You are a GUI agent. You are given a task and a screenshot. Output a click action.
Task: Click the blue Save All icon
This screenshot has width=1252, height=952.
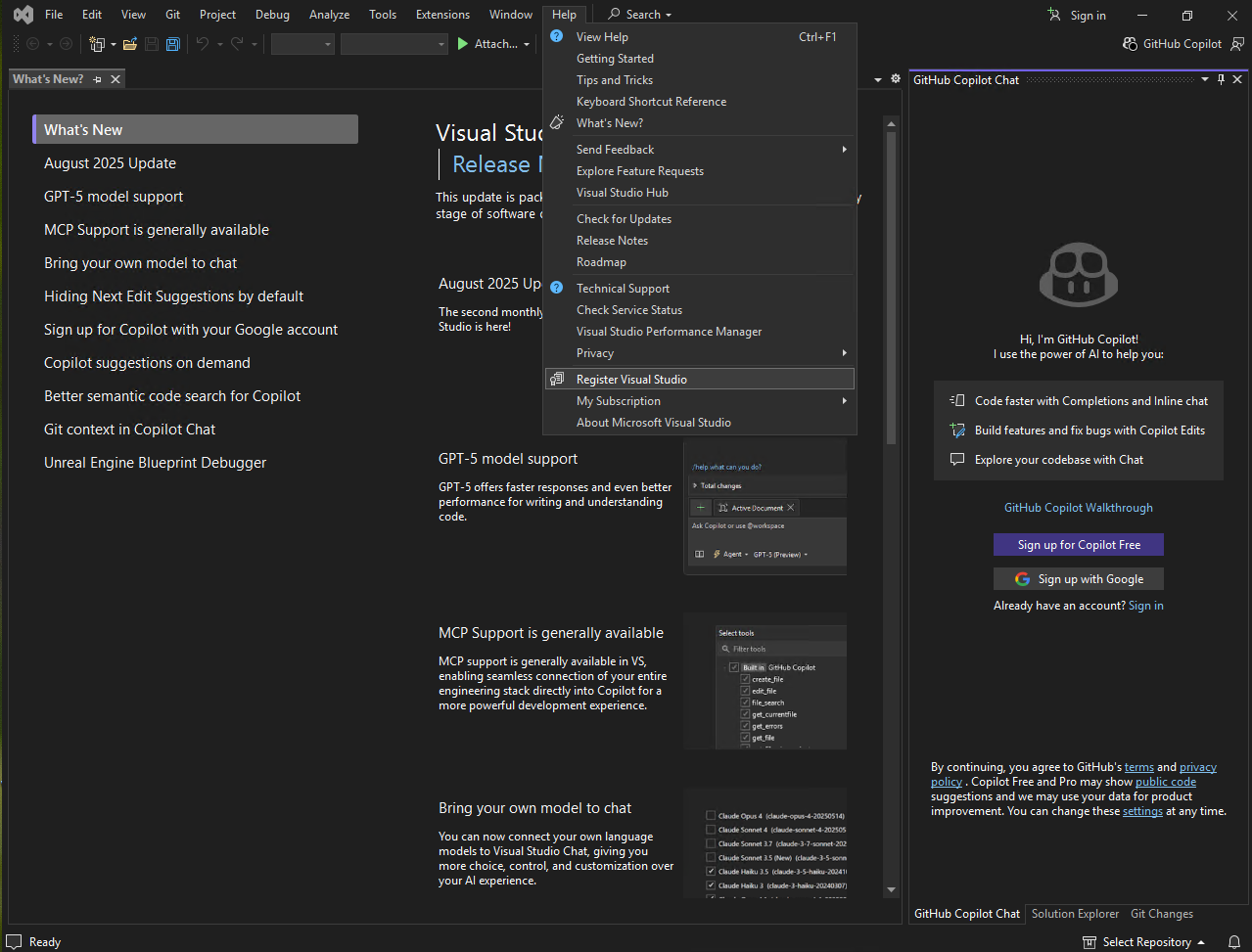(x=173, y=44)
